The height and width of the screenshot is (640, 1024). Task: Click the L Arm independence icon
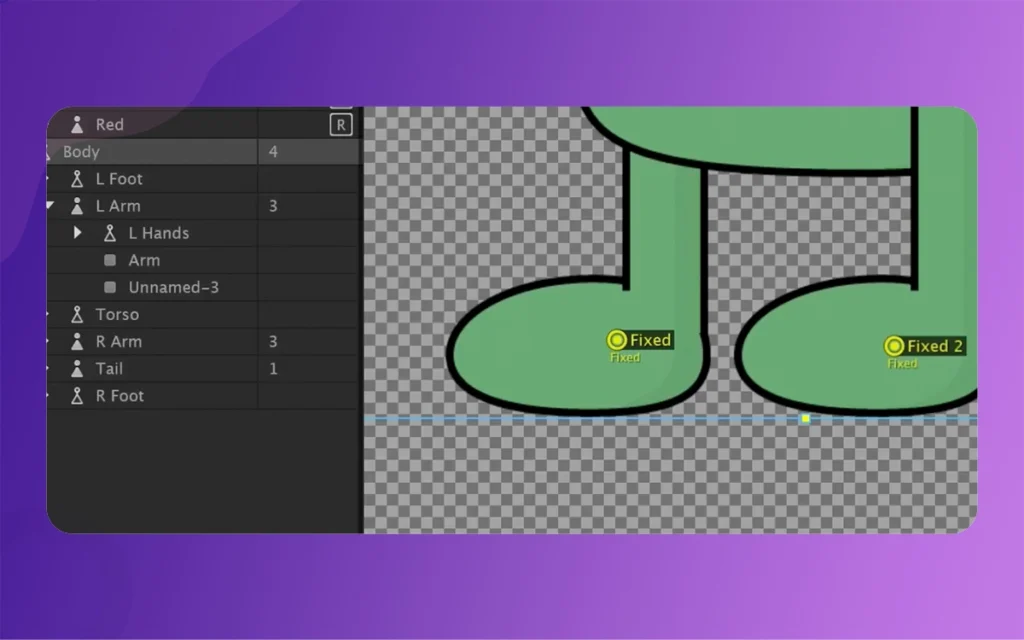tap(77, 206)
